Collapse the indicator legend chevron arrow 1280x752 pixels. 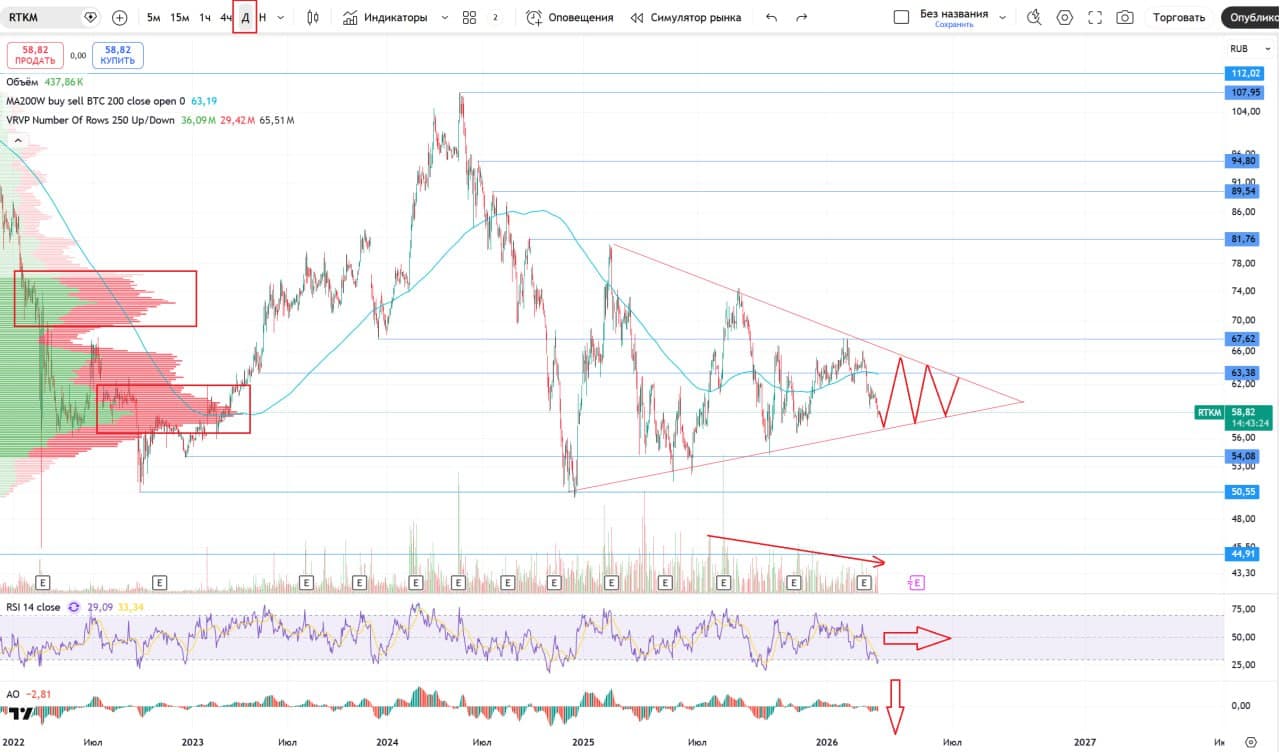pyautogui.click(x=17, y=141)
